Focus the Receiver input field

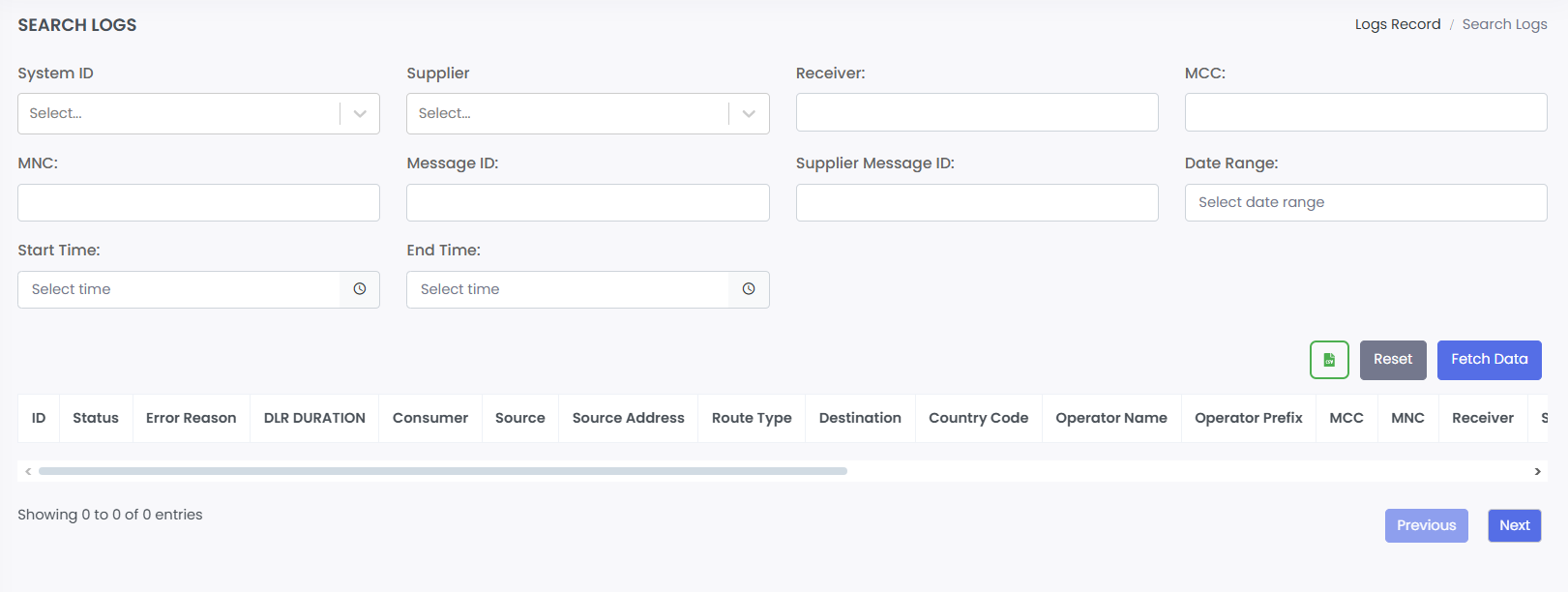click(976, 112)
